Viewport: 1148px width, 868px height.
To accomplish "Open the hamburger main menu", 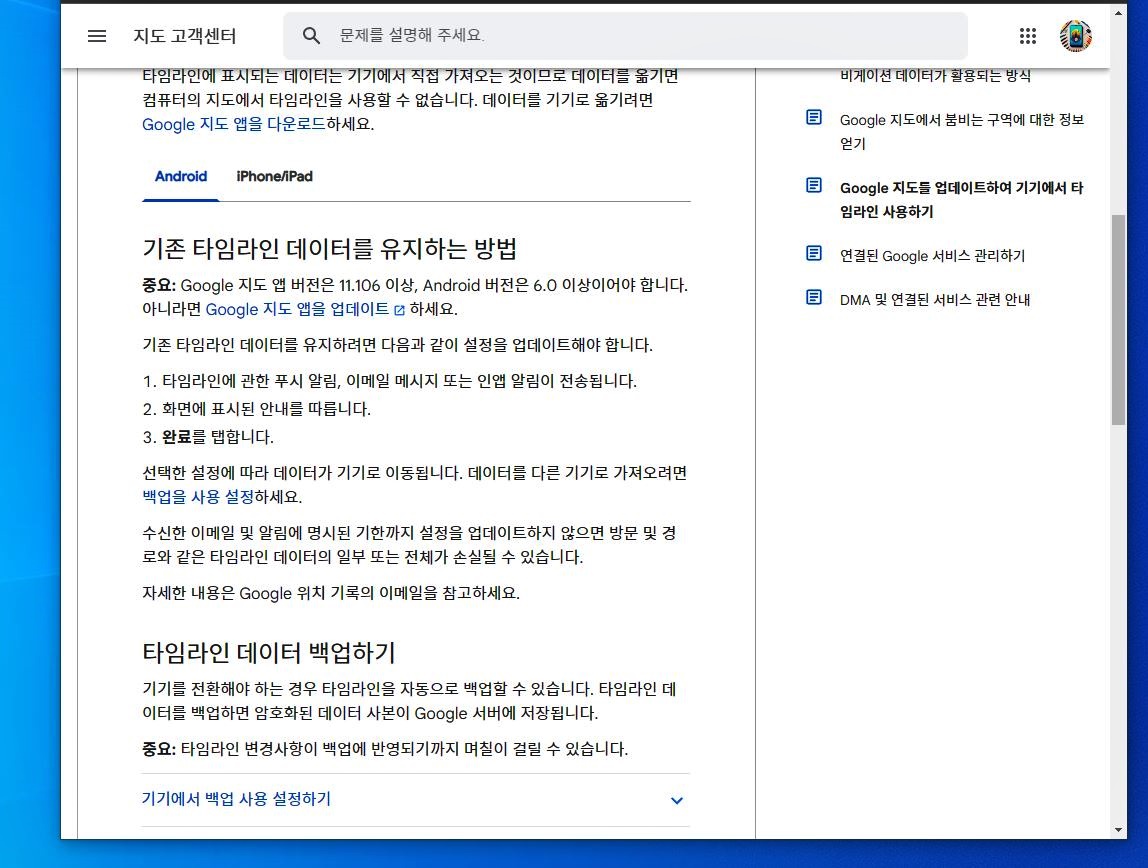I will [x=97, y=36].
